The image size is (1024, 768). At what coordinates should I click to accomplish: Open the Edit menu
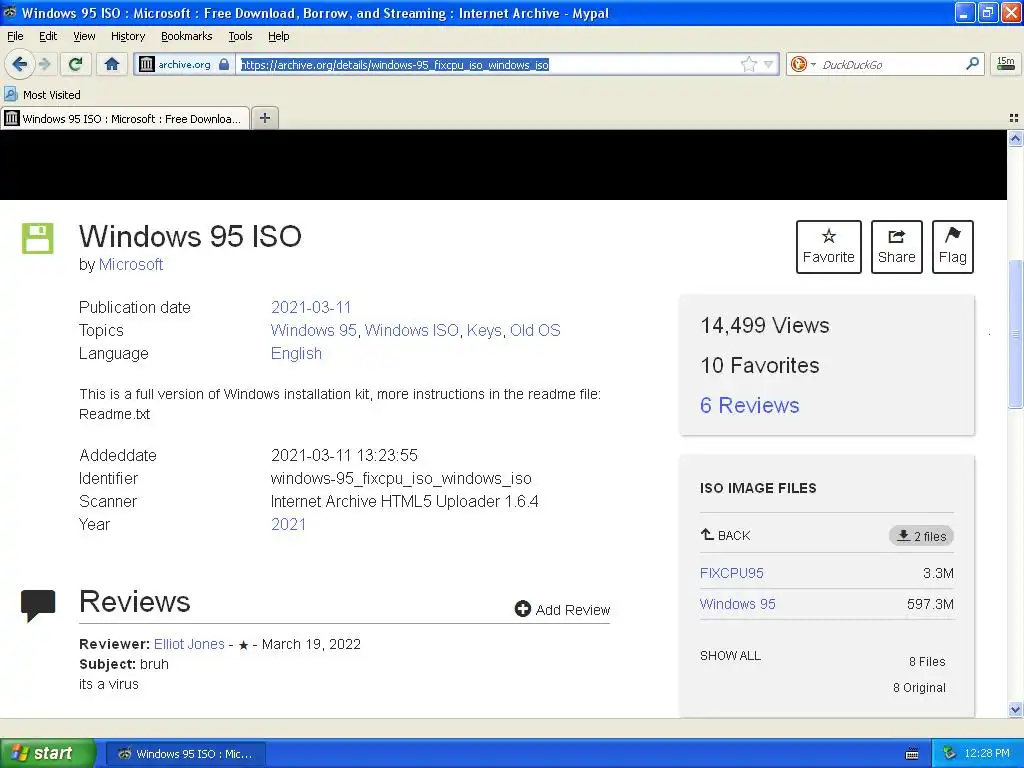coord(48,36)
